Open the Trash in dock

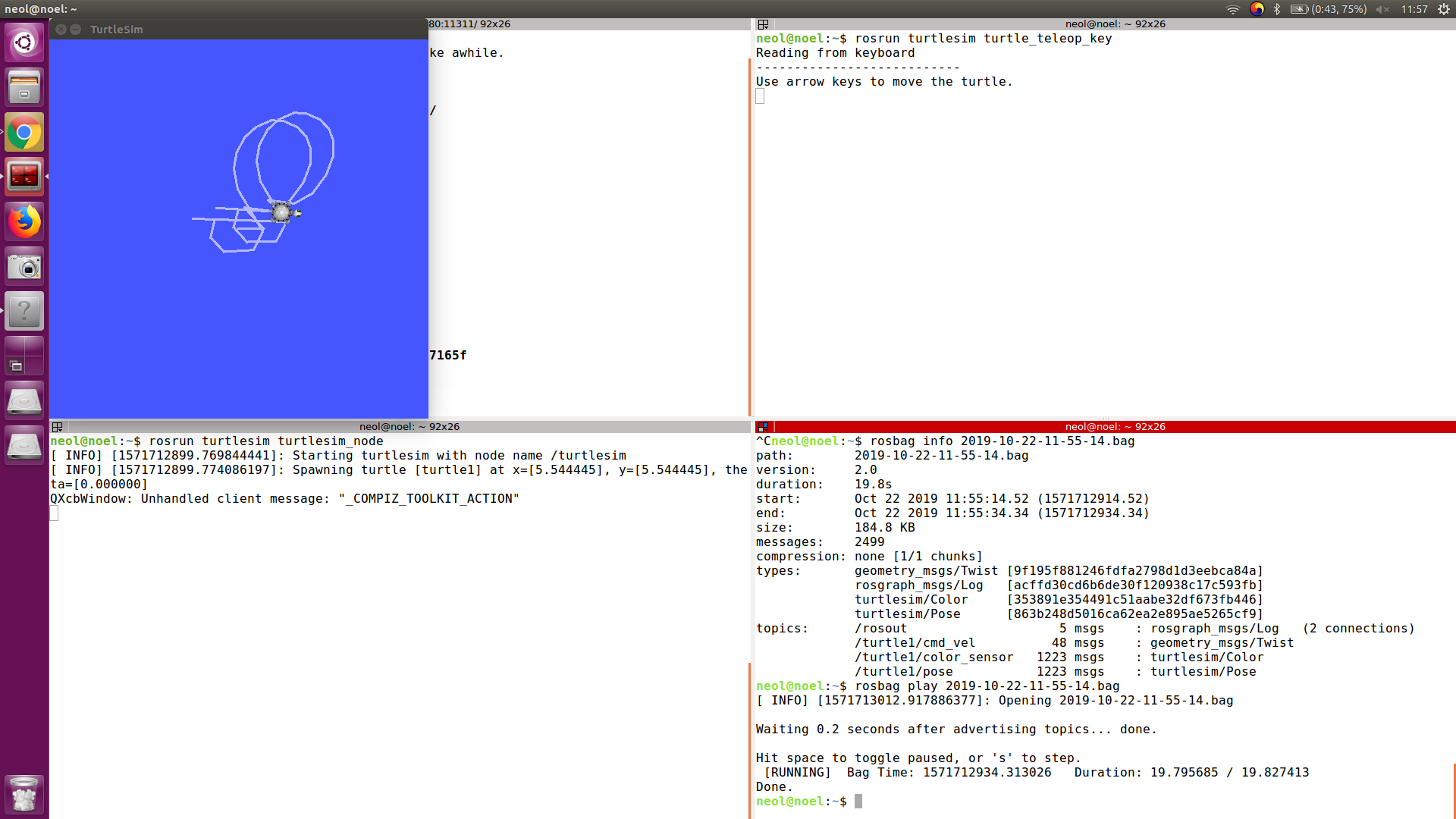pyautogui.click(x=24, y=794)
